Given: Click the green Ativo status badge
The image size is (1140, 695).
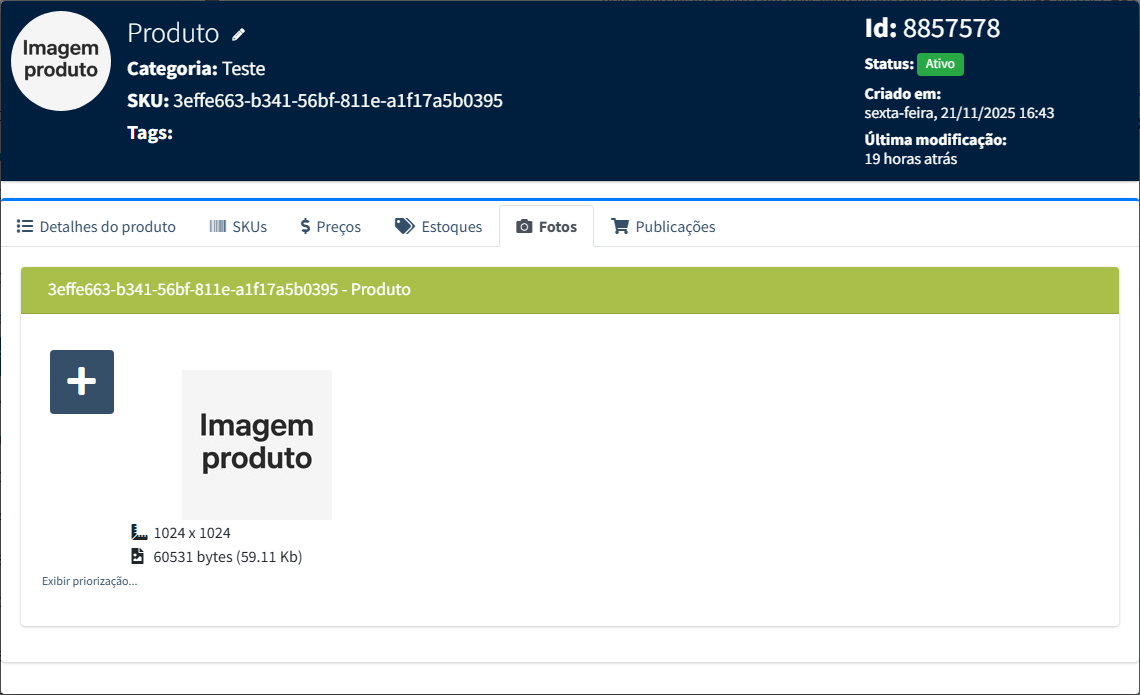Looking at the screenshot, I should (x=939, y=64).
